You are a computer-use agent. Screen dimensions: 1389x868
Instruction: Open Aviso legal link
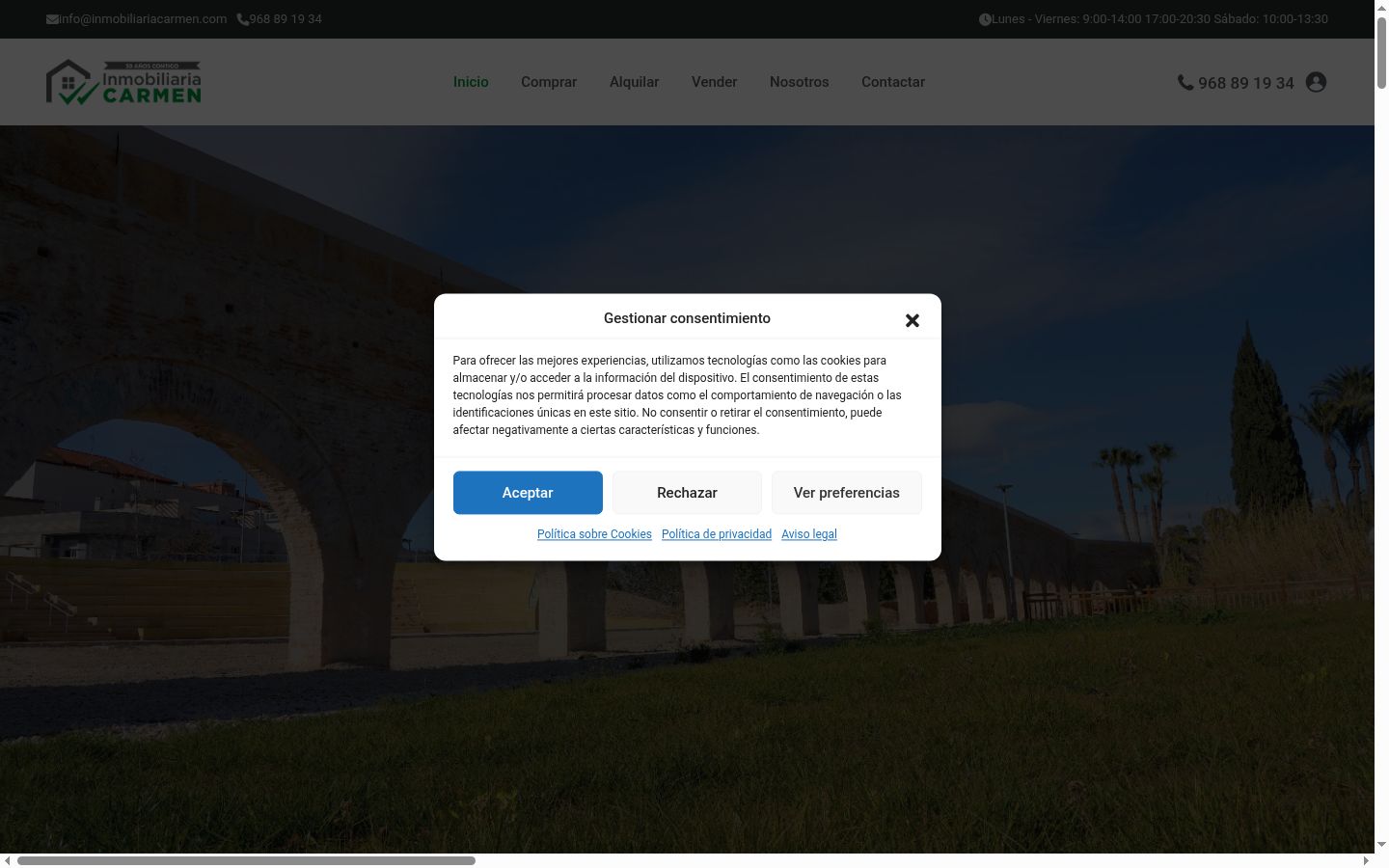click(x=809, y=534)
